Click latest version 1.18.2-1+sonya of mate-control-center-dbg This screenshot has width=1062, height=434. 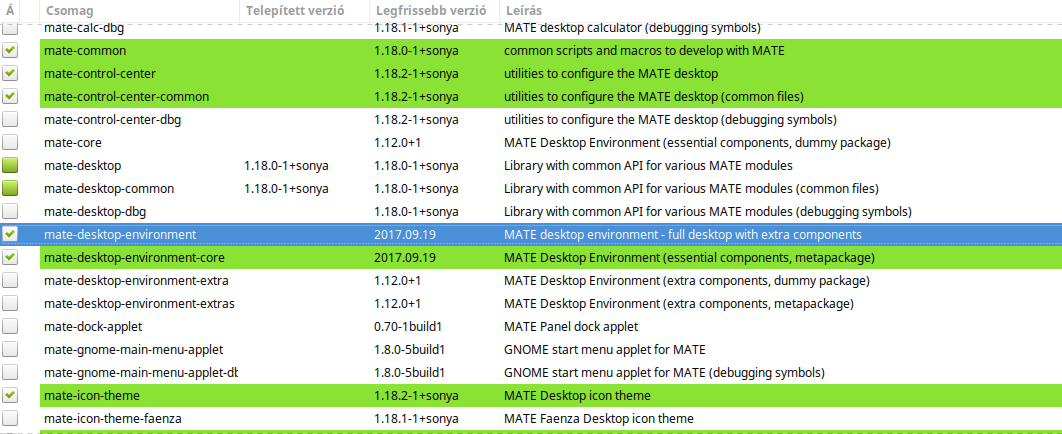(417, 120)
